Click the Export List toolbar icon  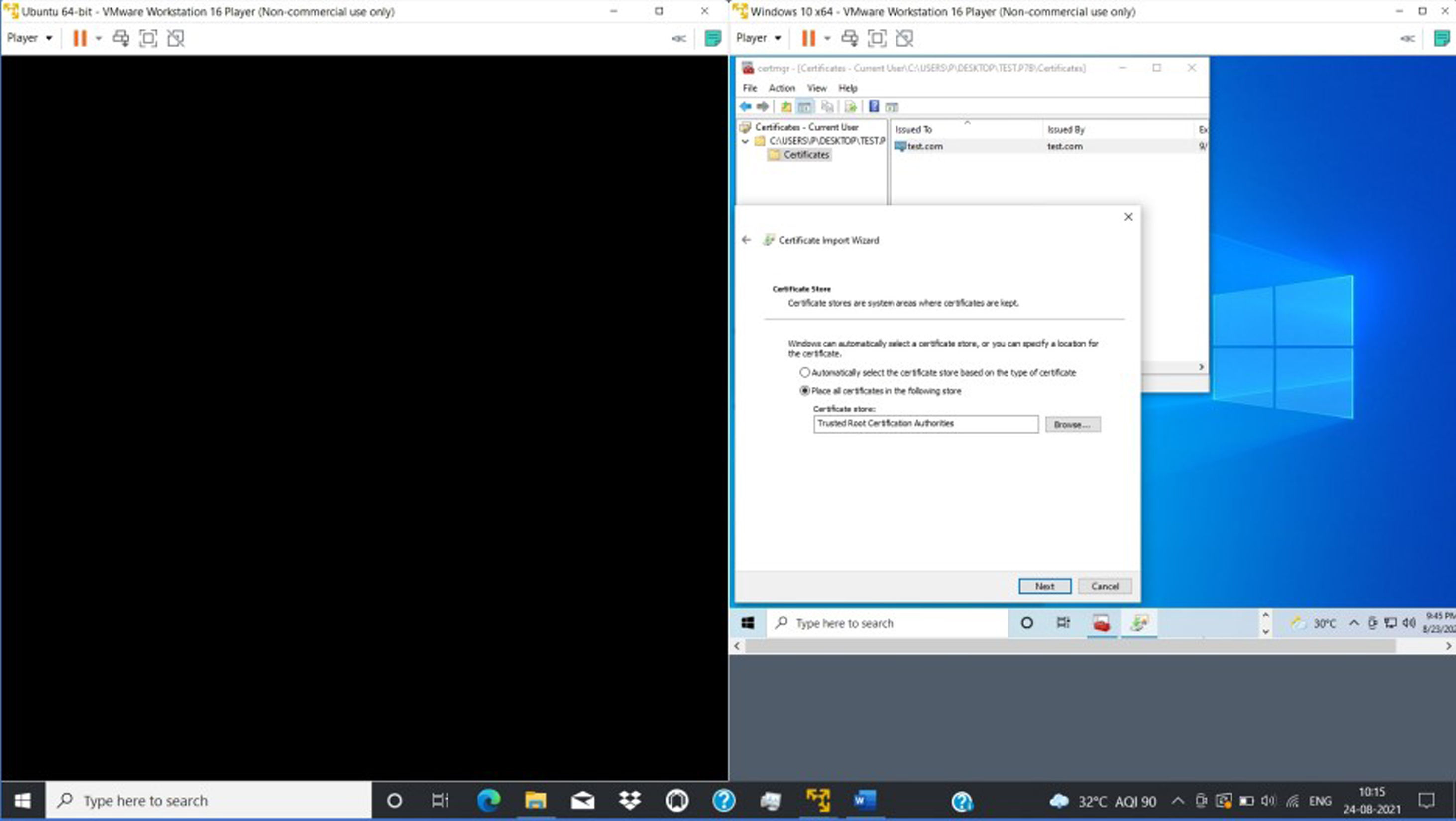(851, 107)
